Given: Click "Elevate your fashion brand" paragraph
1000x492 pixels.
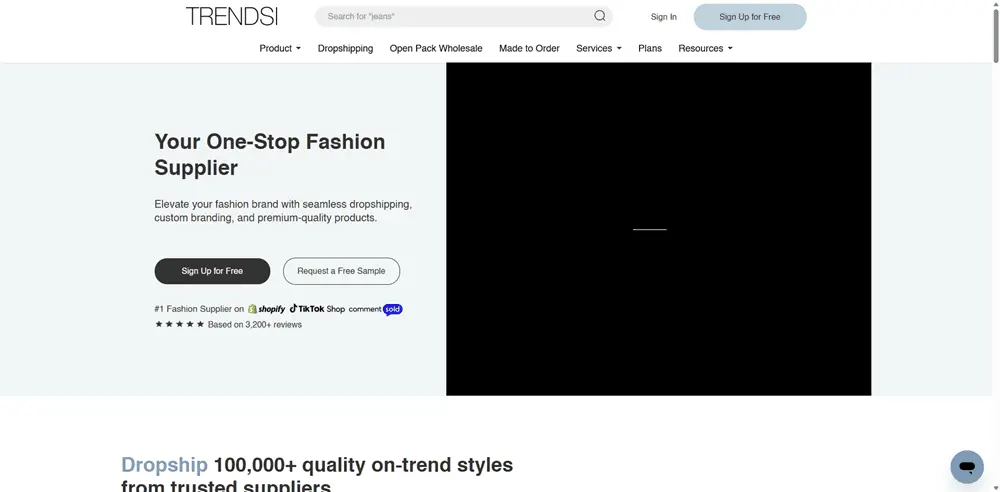Looking at the screenshot, I should point(283,211).
